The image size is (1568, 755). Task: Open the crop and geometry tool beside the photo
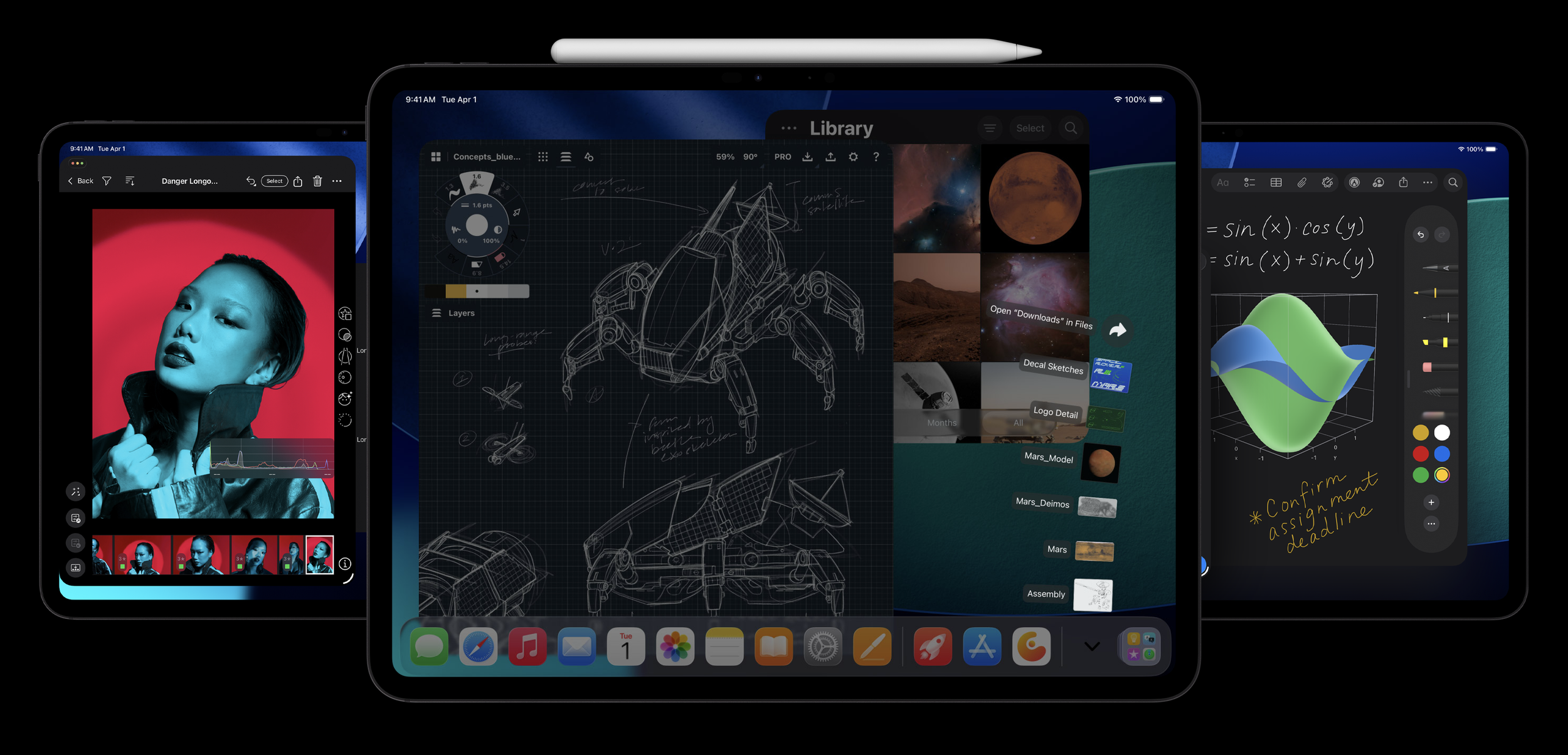click(345, 356)
